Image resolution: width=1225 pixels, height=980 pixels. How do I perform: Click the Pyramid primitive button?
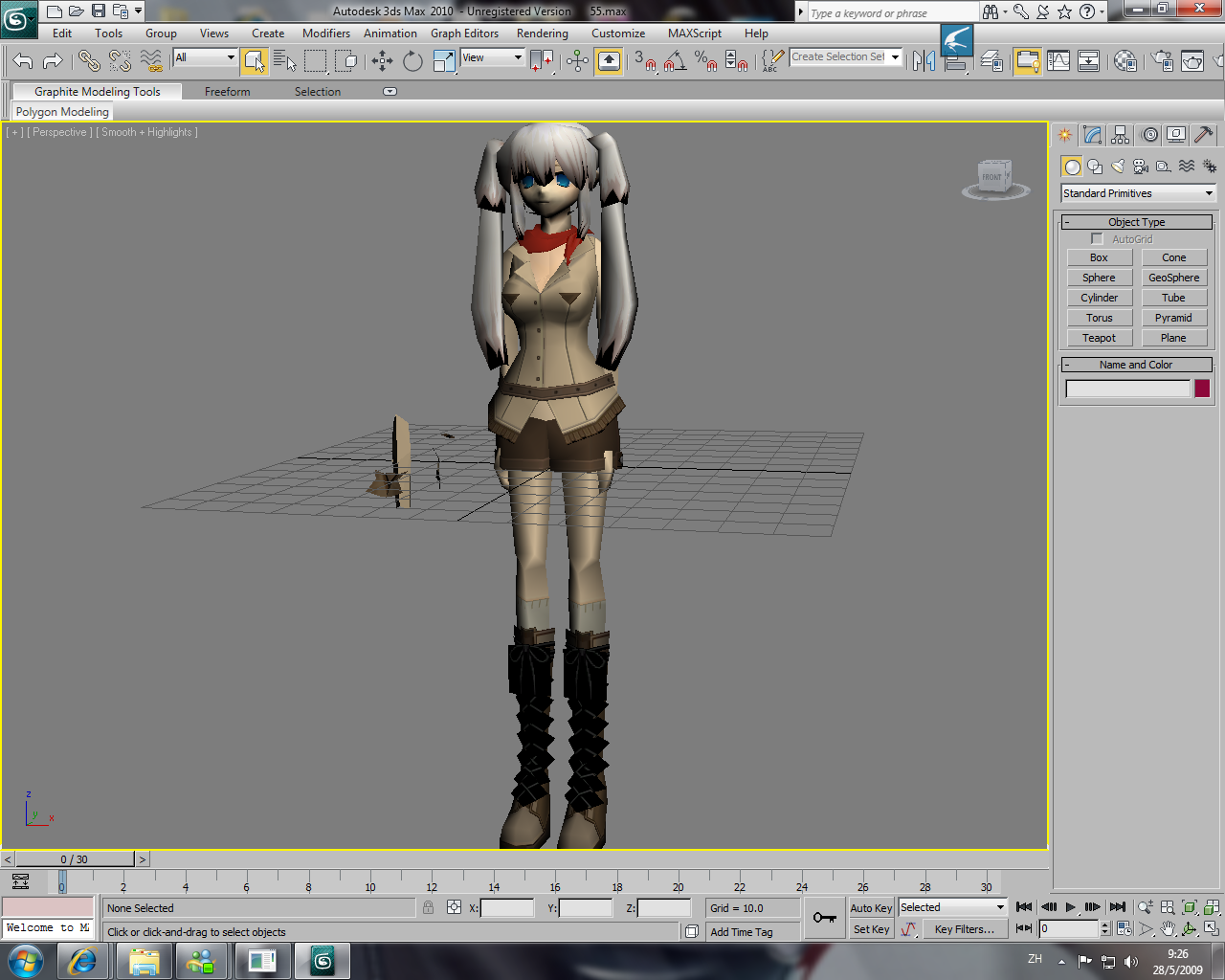[x=1173, y=318]
